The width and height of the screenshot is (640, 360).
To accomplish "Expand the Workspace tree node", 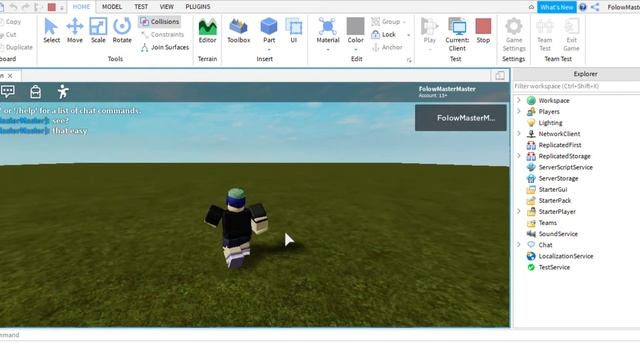I will [519, 100].
